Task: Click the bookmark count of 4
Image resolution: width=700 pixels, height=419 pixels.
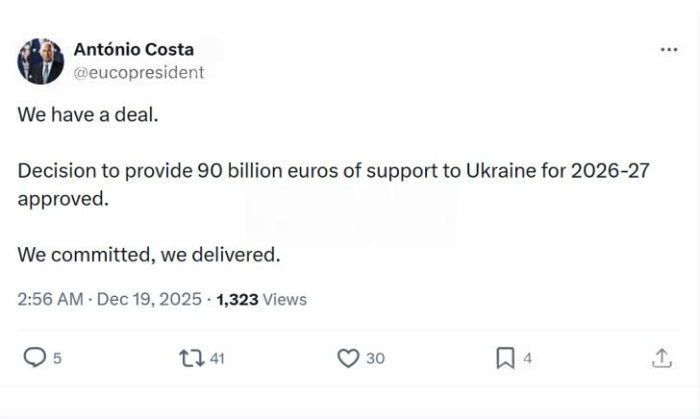Action: [x=528, y=358]
